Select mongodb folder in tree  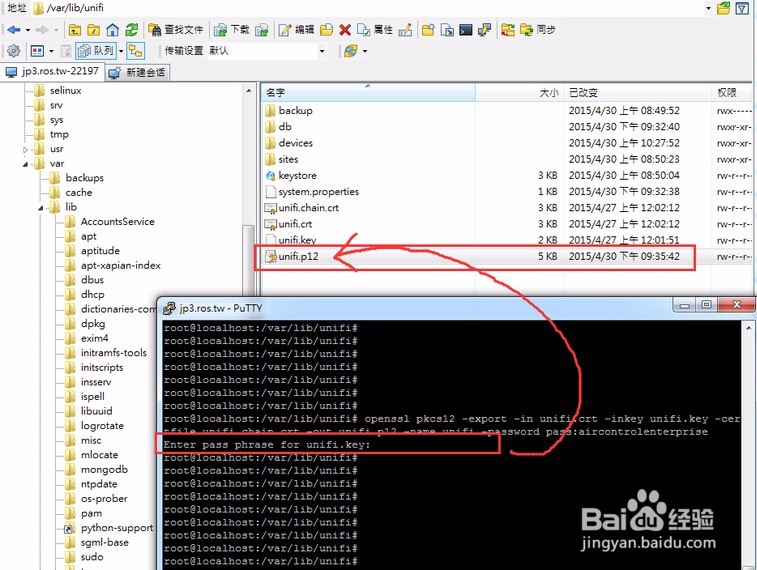104,469
